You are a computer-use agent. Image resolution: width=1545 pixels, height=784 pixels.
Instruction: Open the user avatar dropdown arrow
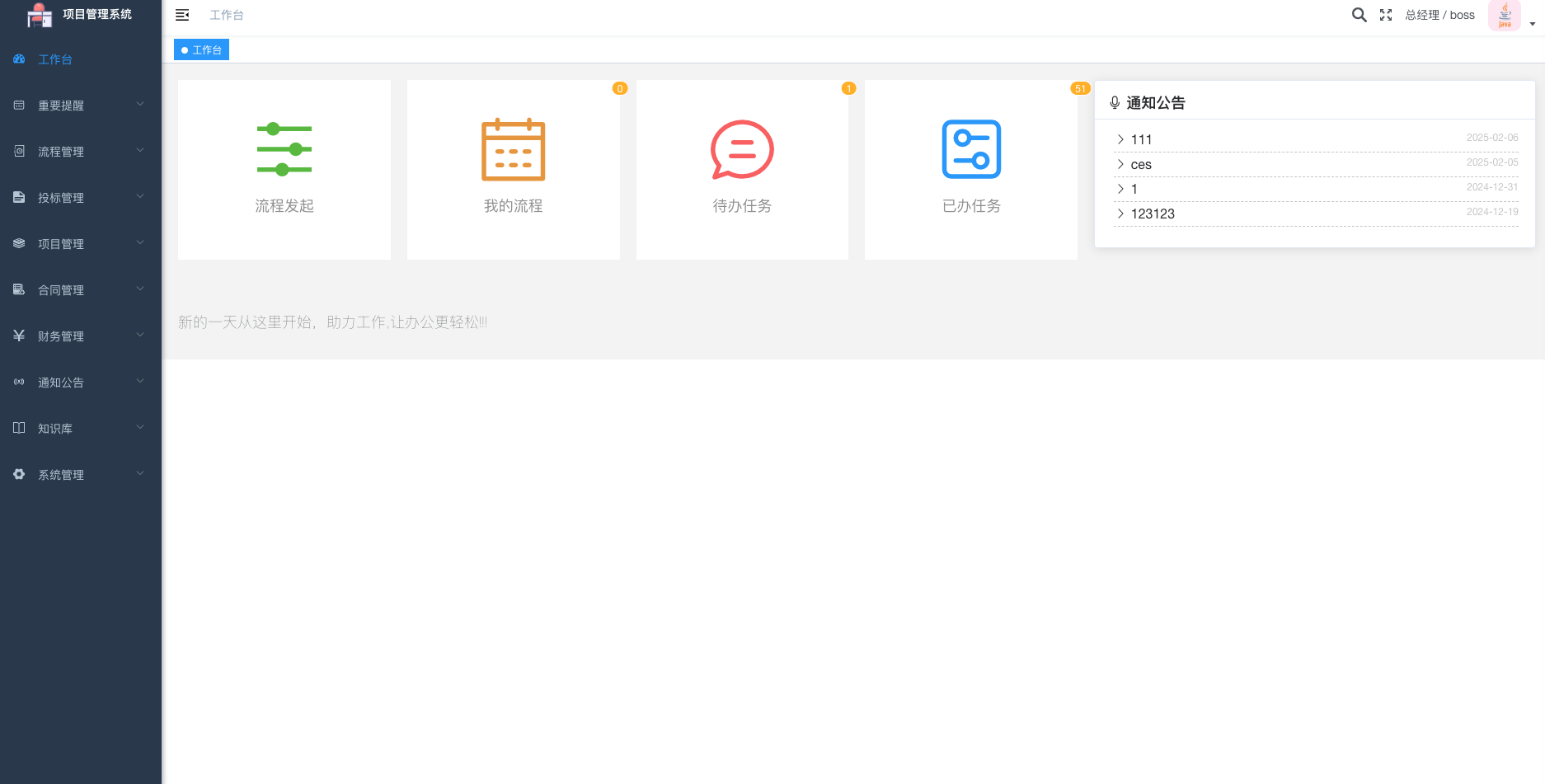click(1533, 22)
